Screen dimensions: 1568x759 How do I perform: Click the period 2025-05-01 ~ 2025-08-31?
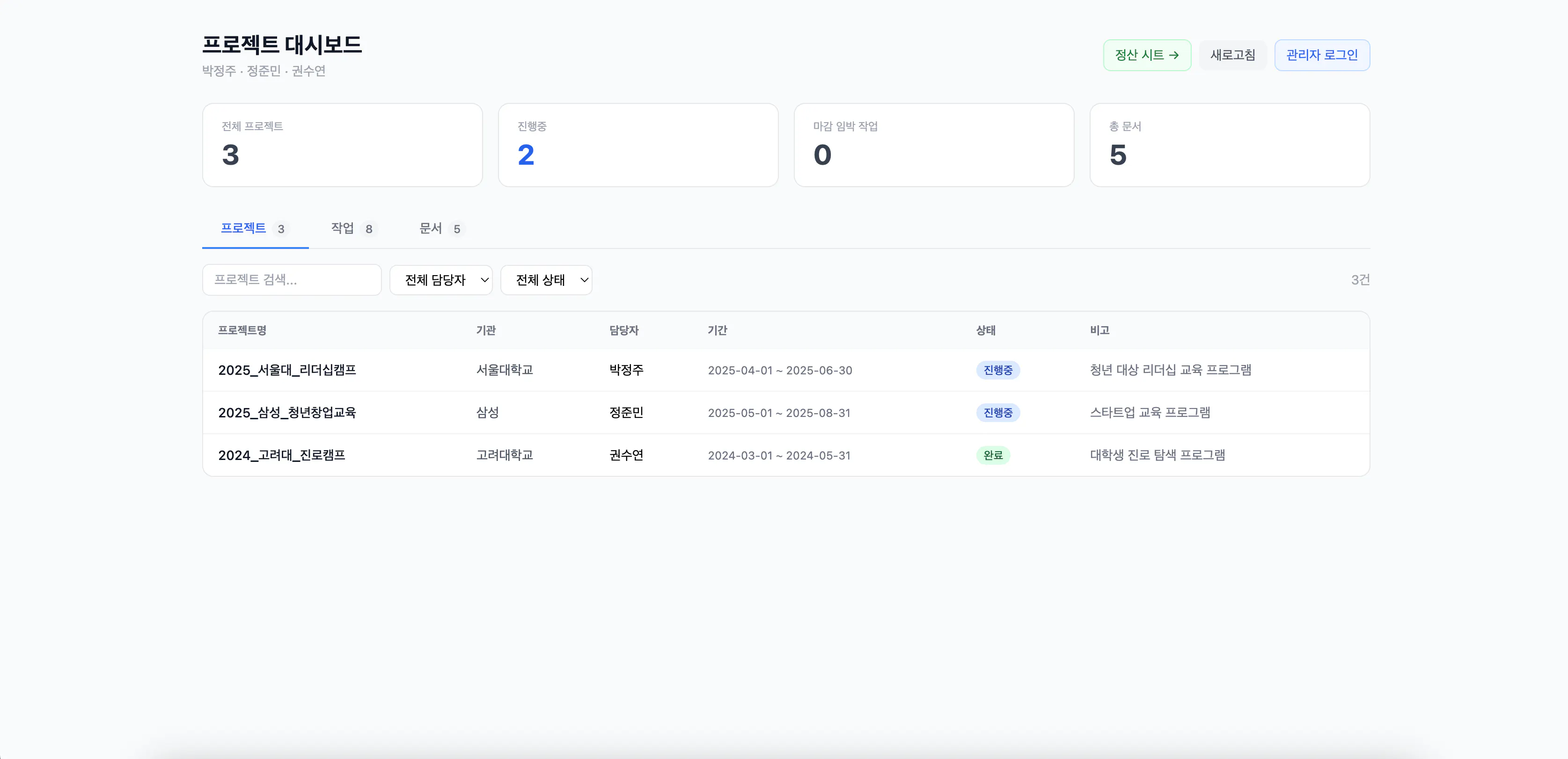[779, 413]
